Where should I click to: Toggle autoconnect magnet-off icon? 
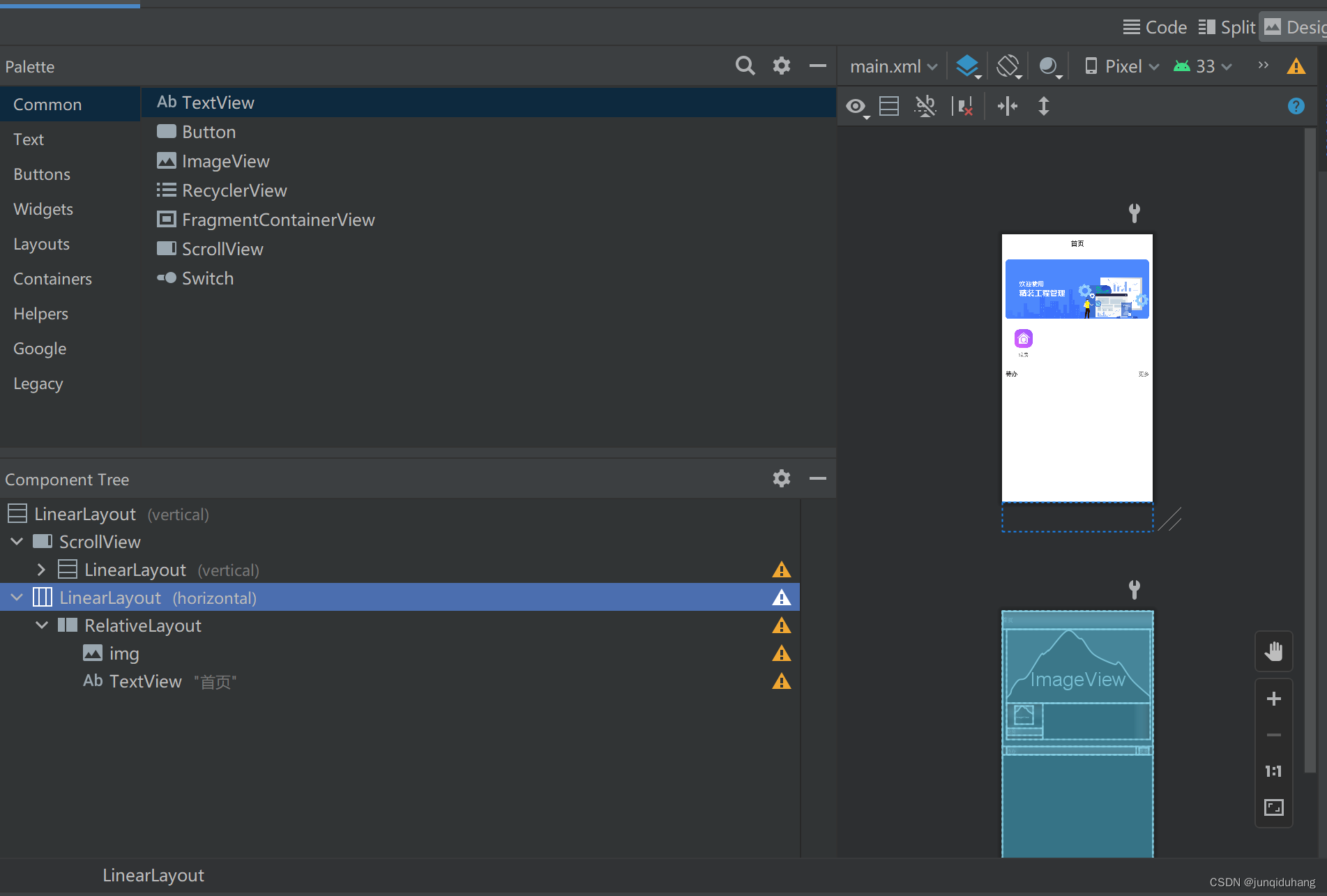point(925,106)
